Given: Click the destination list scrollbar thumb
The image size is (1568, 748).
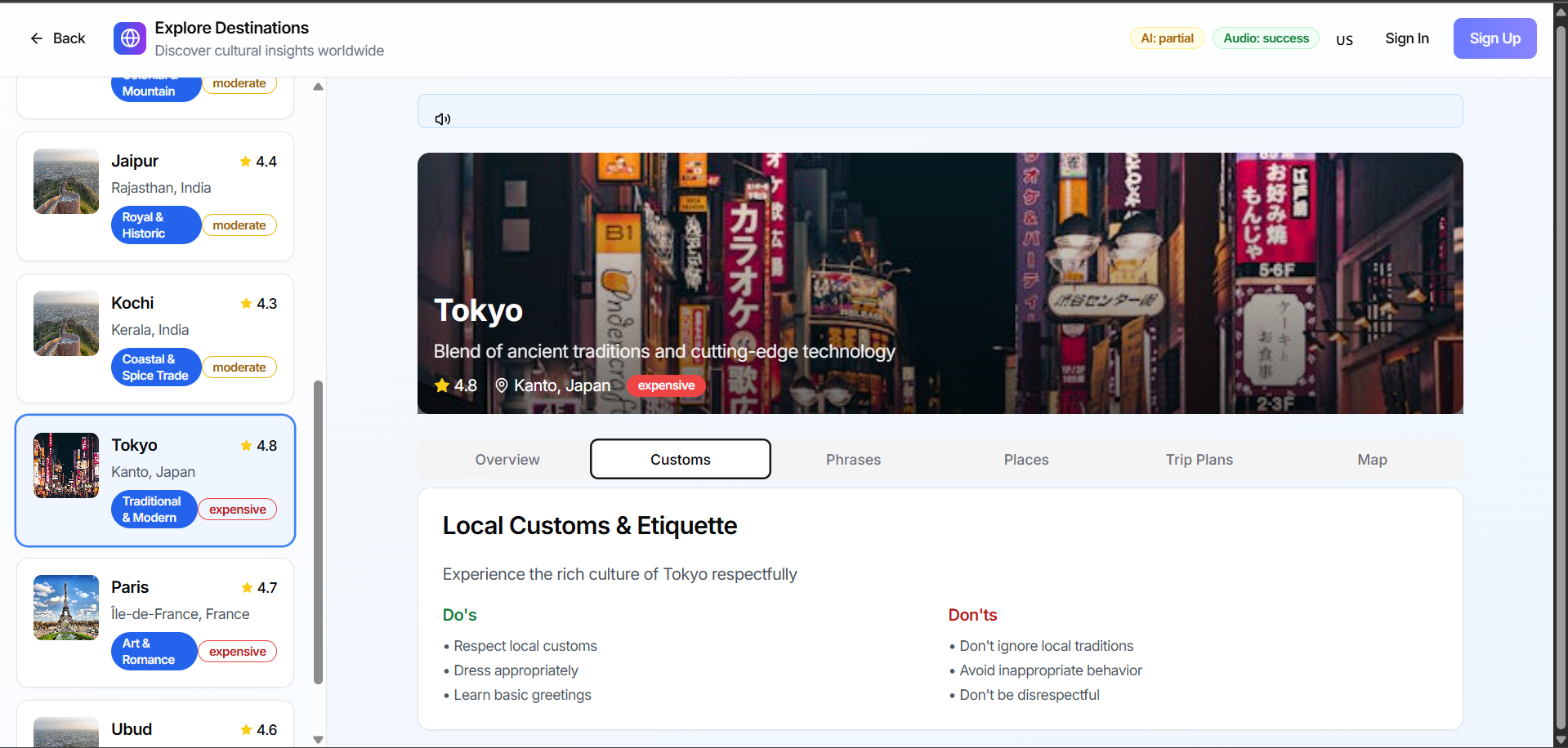Looking at the screenshot, I should point(319,532).
